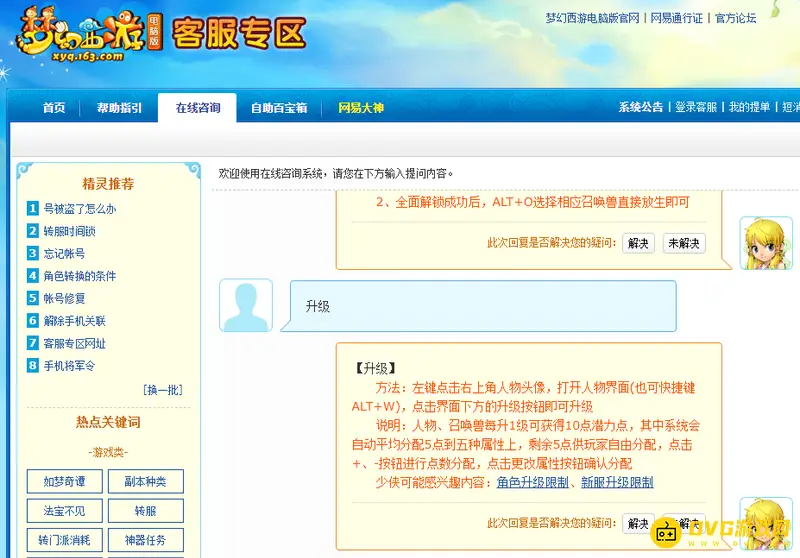Click number 2 badge beside 转服时间锁
Viewport: 800px width, 558px height.
[33, 231]
